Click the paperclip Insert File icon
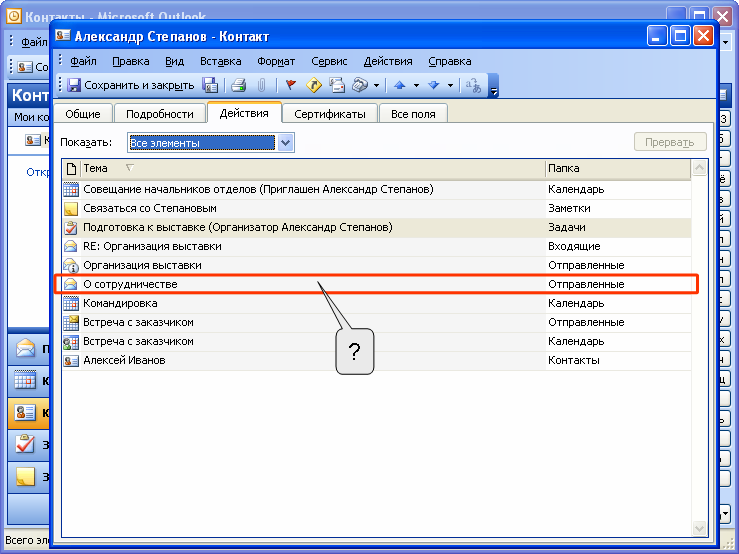The width and height of the screenshot is (739, 554). pos(262,85)
